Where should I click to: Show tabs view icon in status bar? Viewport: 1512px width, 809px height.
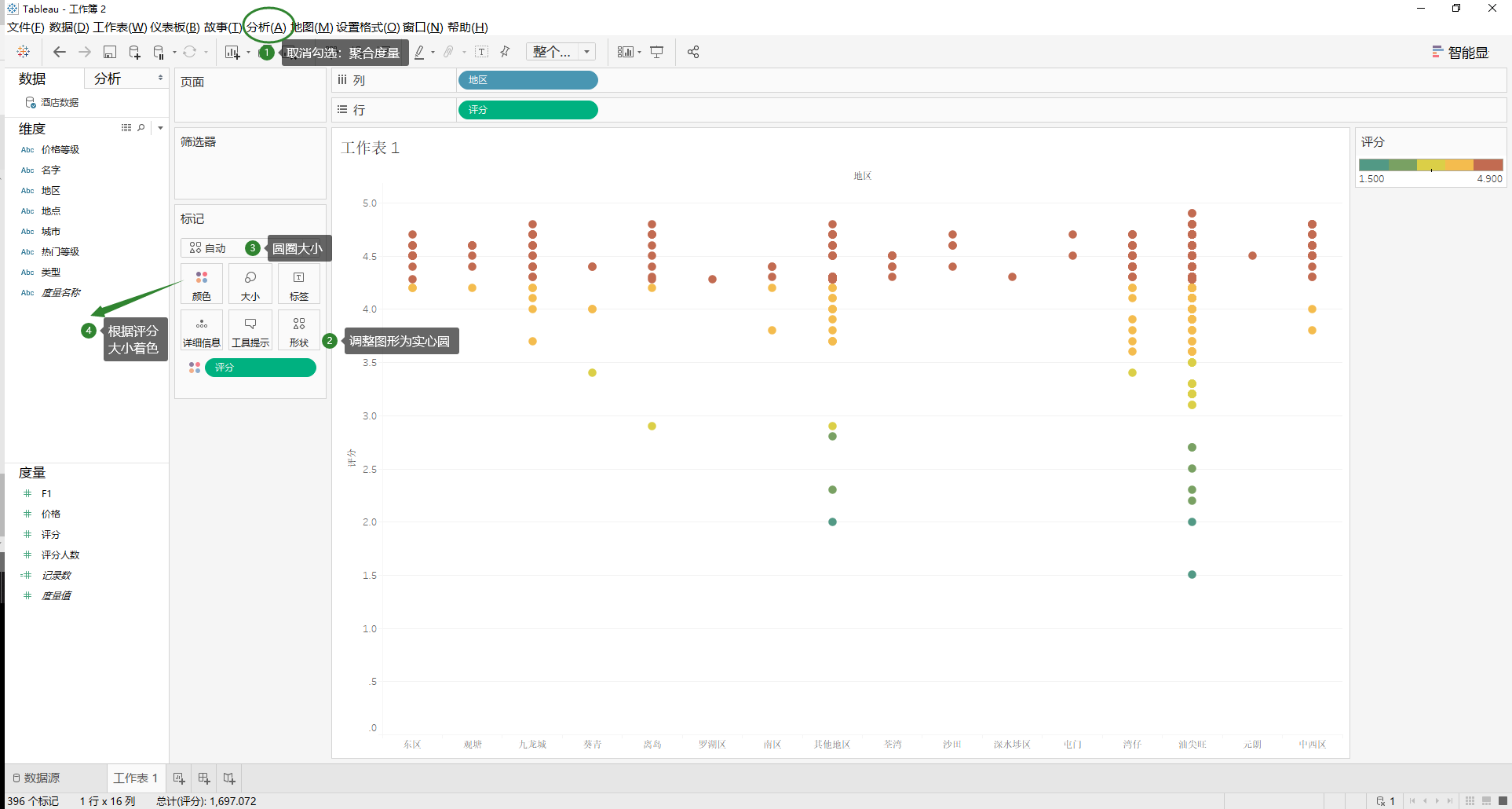pos(1503,801)
